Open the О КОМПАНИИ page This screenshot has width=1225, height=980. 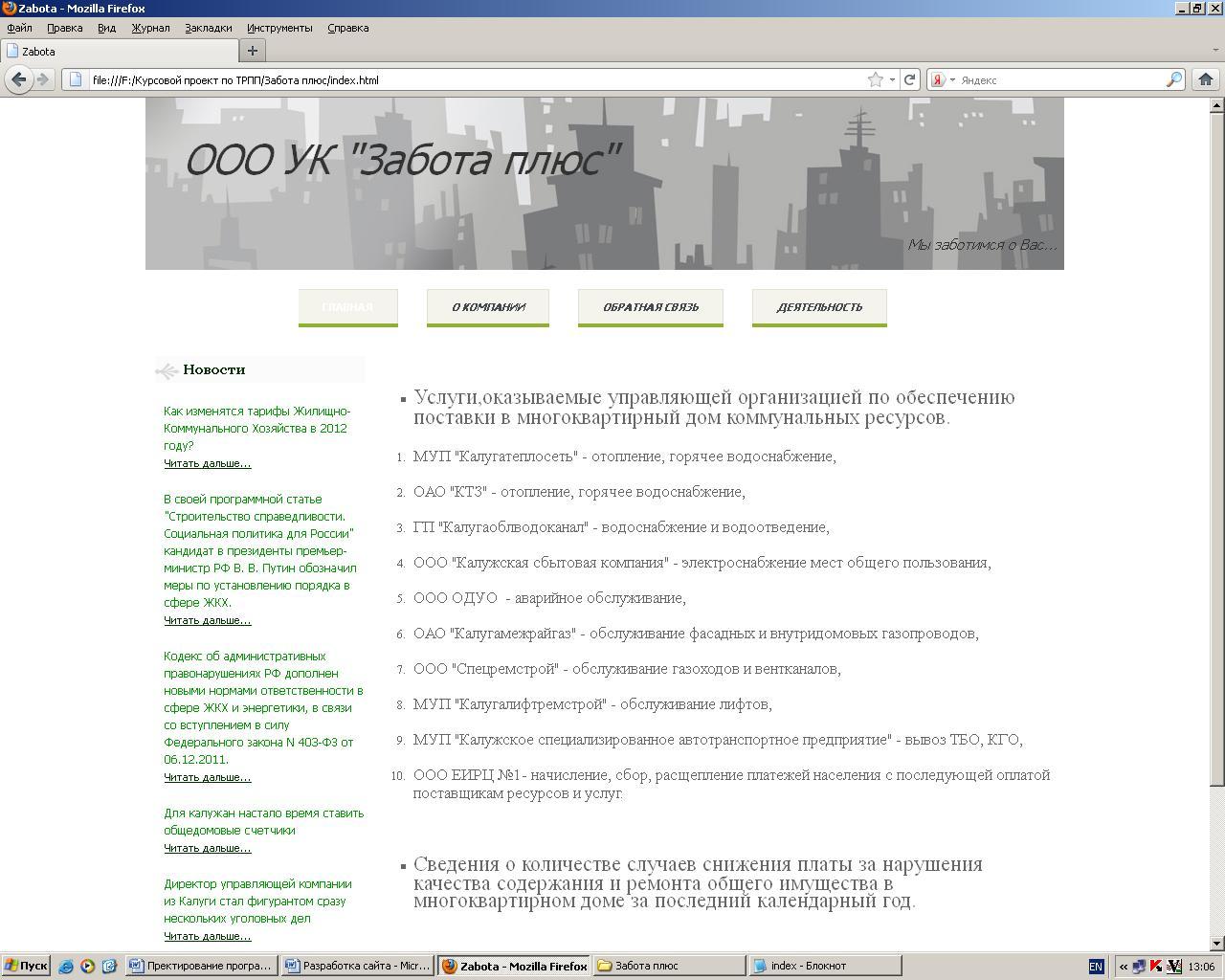(488, 307)
